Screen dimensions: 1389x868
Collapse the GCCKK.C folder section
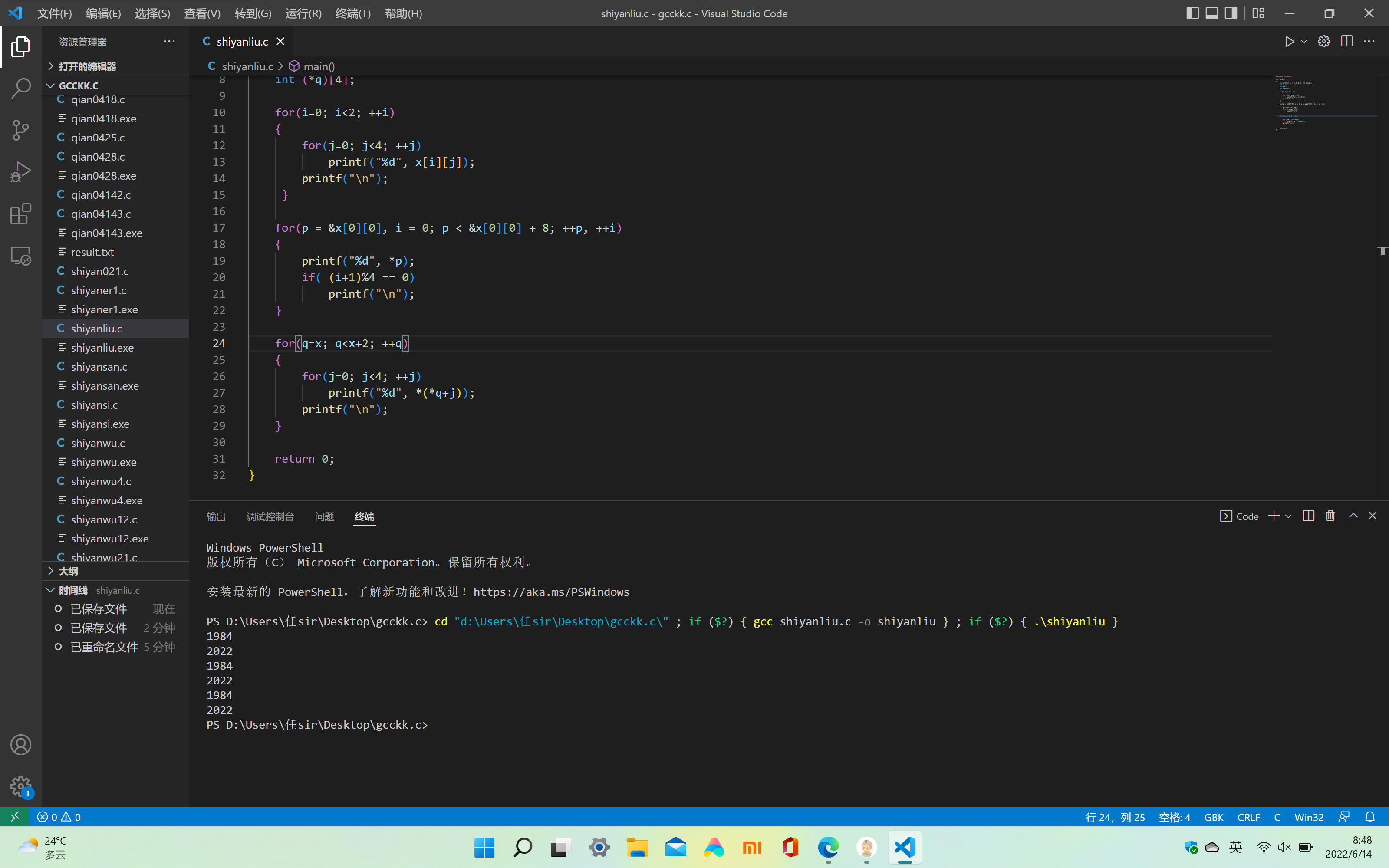115,85
